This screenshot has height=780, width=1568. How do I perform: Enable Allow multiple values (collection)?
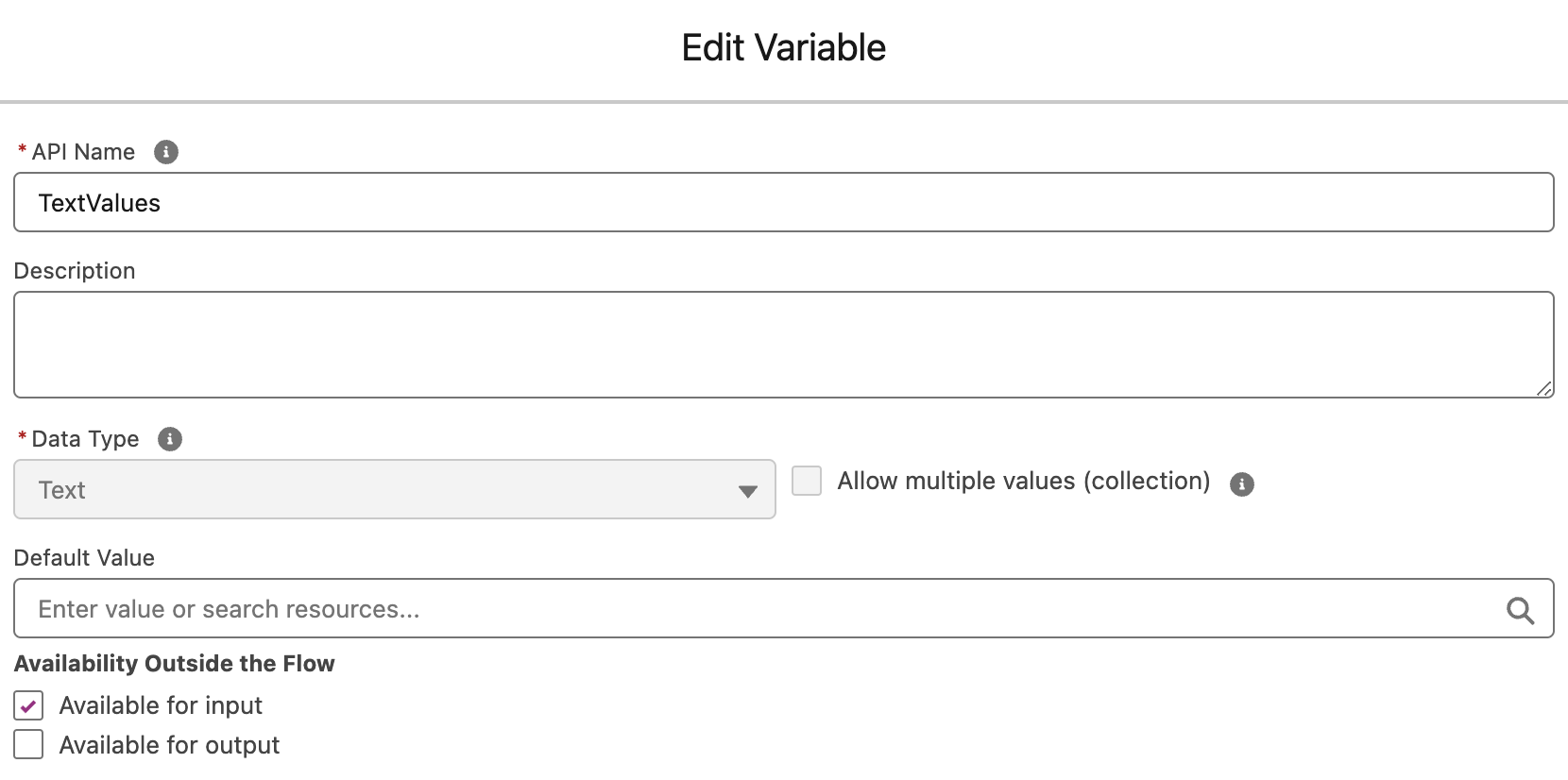pyautogui.click(x=807, y=481)
